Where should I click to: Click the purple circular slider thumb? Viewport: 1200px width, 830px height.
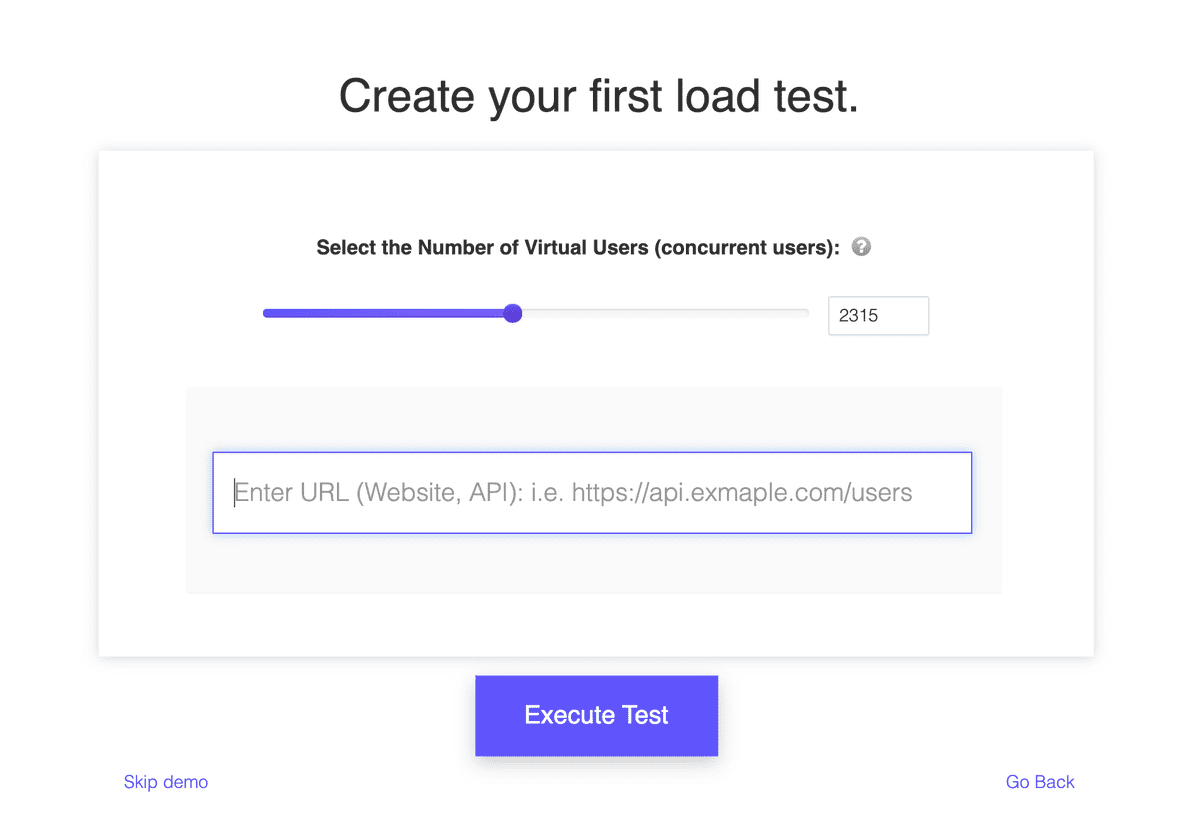coord(513,313)
